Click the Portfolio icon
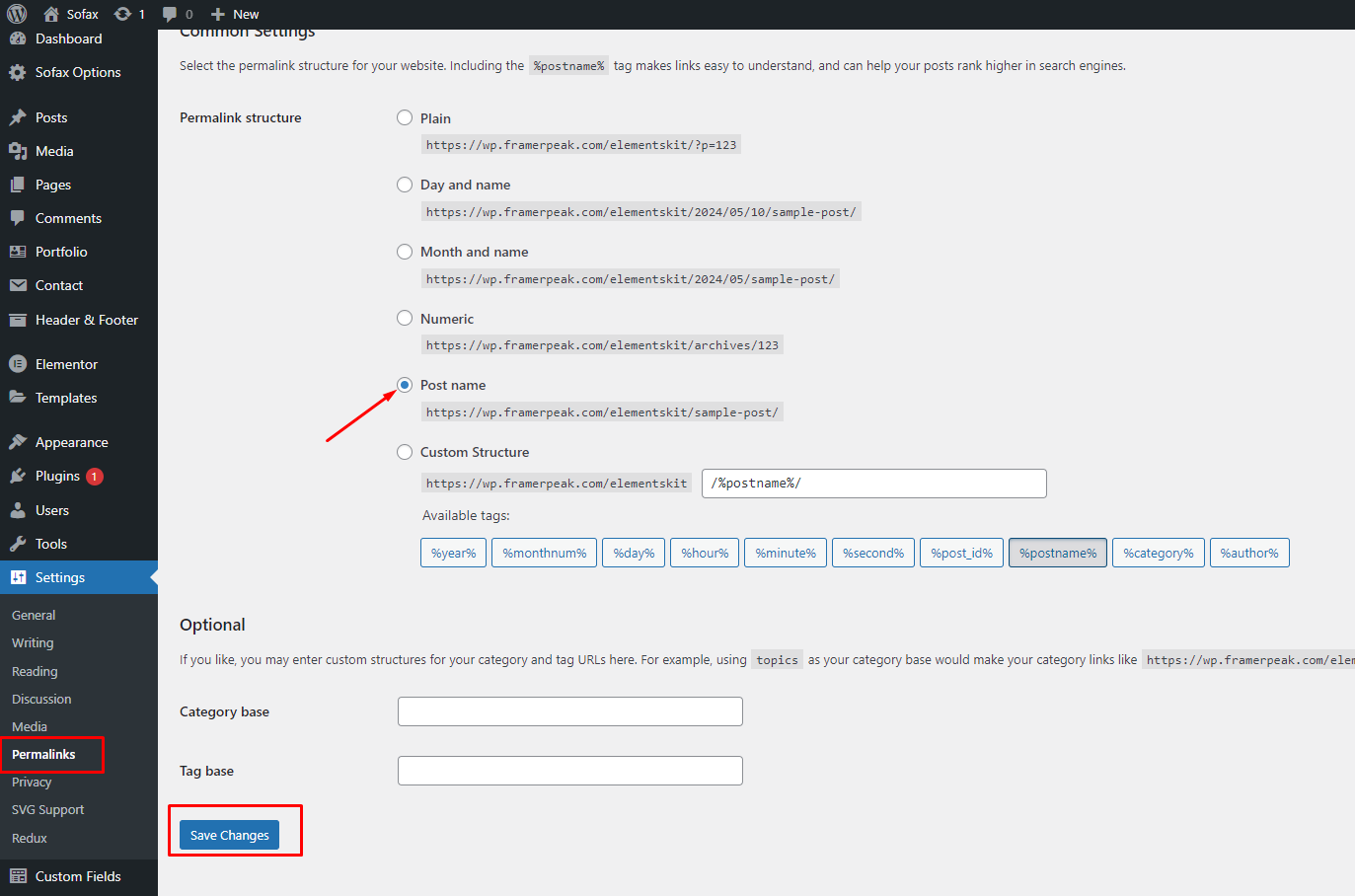 [x=18, y=252]
